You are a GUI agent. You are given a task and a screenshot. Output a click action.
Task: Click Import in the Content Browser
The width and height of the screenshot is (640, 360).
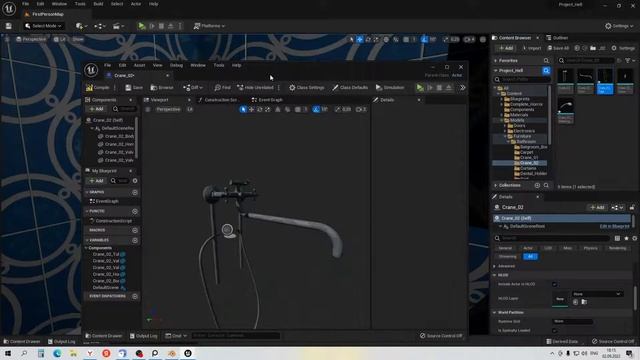pos(531,48)
